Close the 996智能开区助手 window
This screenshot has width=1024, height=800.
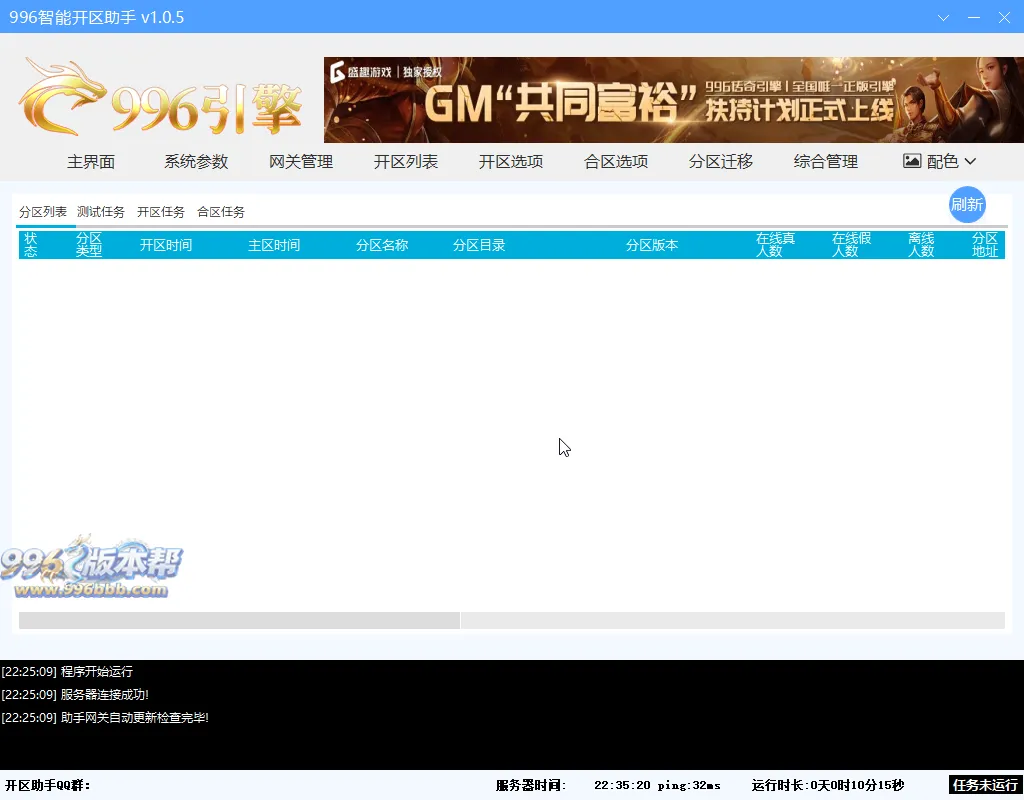coord(1004,18)
